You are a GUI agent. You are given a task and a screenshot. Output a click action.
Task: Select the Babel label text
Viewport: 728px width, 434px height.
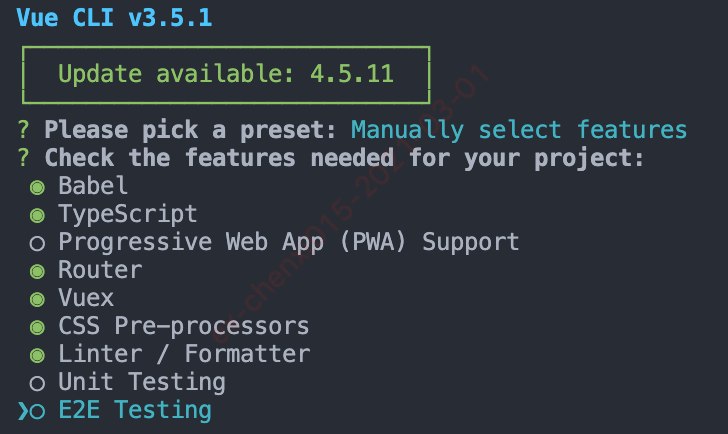tap(93, 186)
